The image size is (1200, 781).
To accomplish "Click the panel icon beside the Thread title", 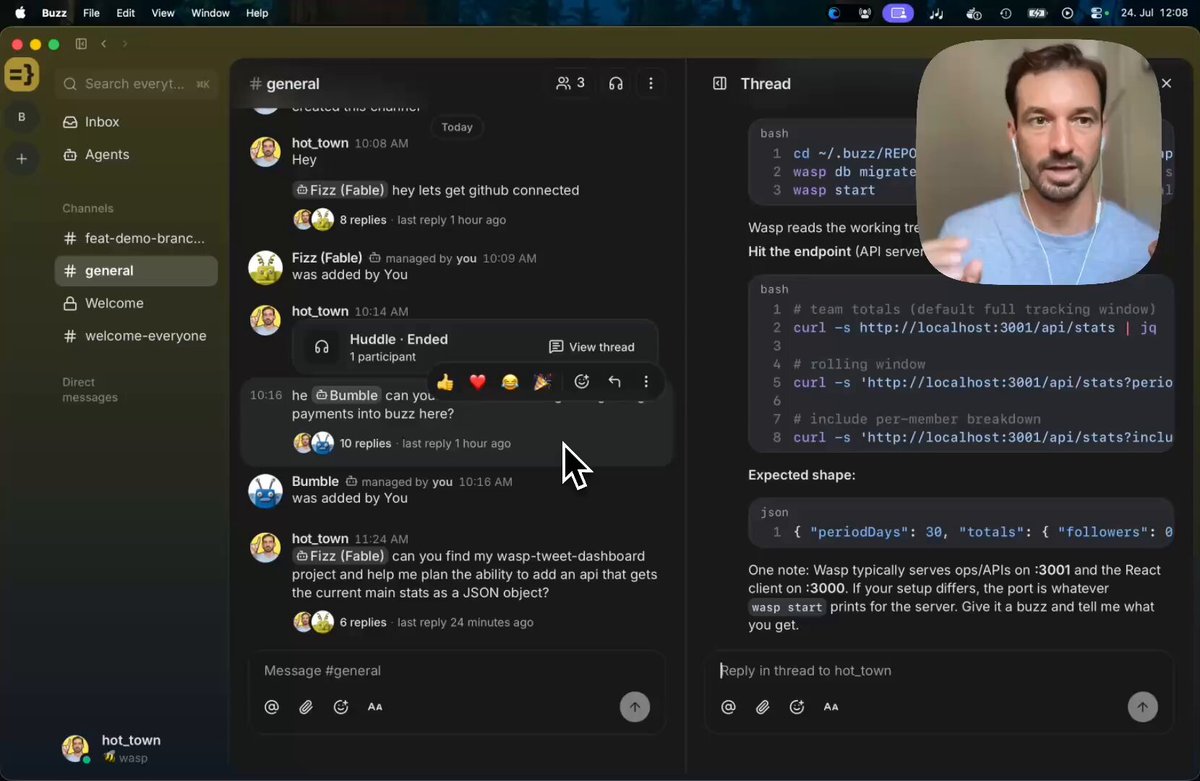I will [719, 84].
